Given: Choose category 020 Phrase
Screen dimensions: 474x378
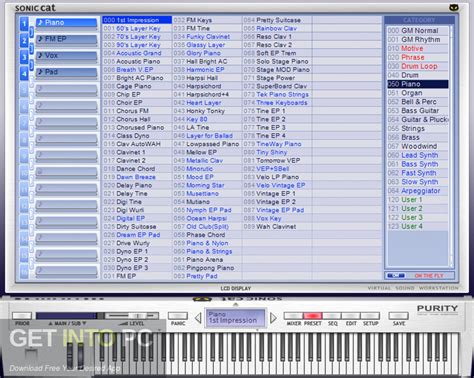Looking at the screenshot, I should [418, 57].
